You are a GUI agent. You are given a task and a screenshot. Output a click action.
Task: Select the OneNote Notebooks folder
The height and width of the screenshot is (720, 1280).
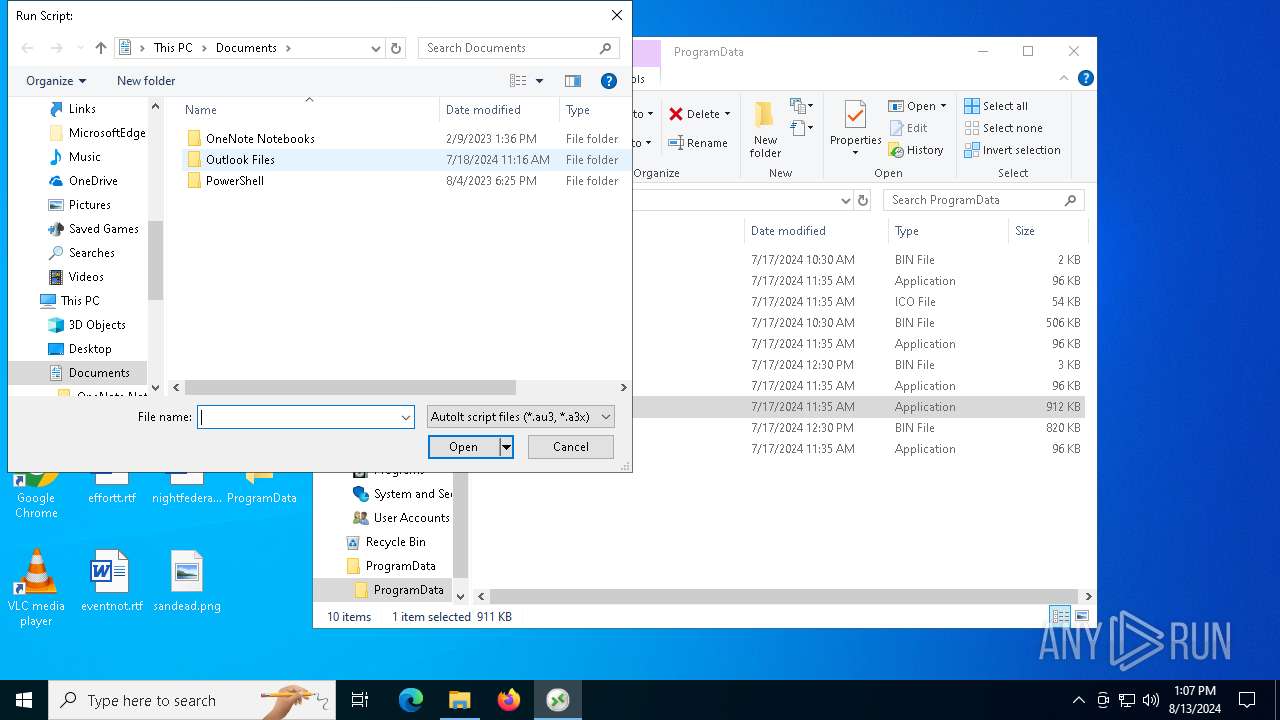tap(260, 139)
